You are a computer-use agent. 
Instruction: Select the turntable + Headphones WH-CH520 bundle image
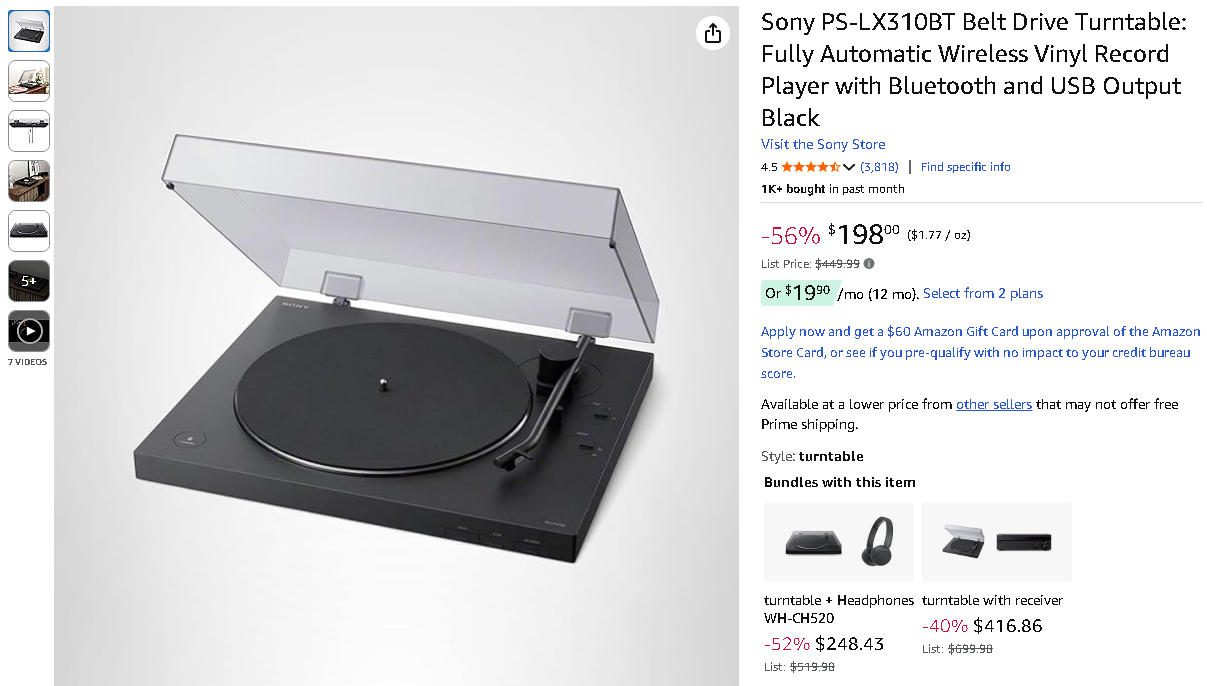coord(838,542)
